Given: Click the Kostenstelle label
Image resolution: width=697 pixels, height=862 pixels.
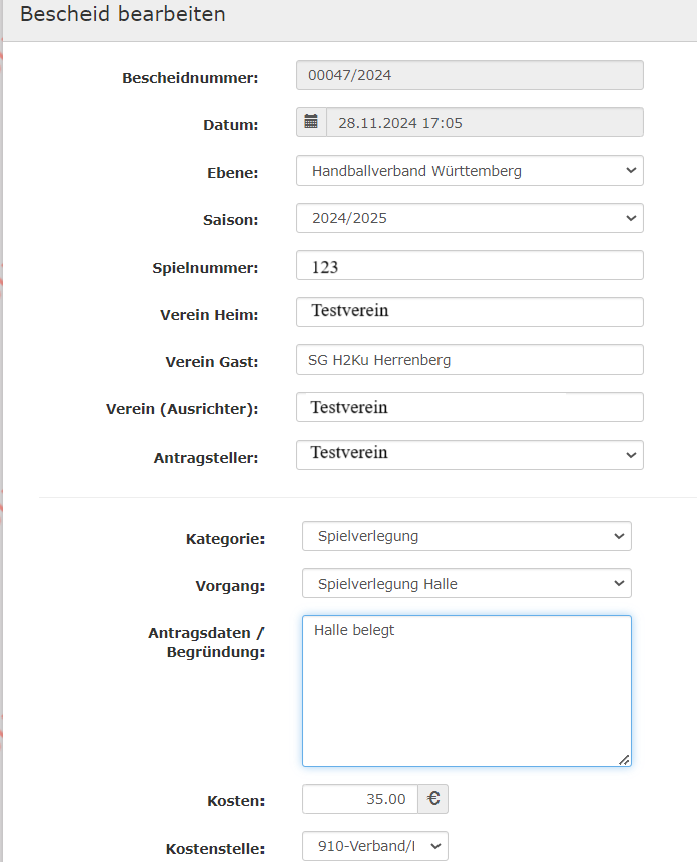Looking at the screenshot, I should [214, 849].
